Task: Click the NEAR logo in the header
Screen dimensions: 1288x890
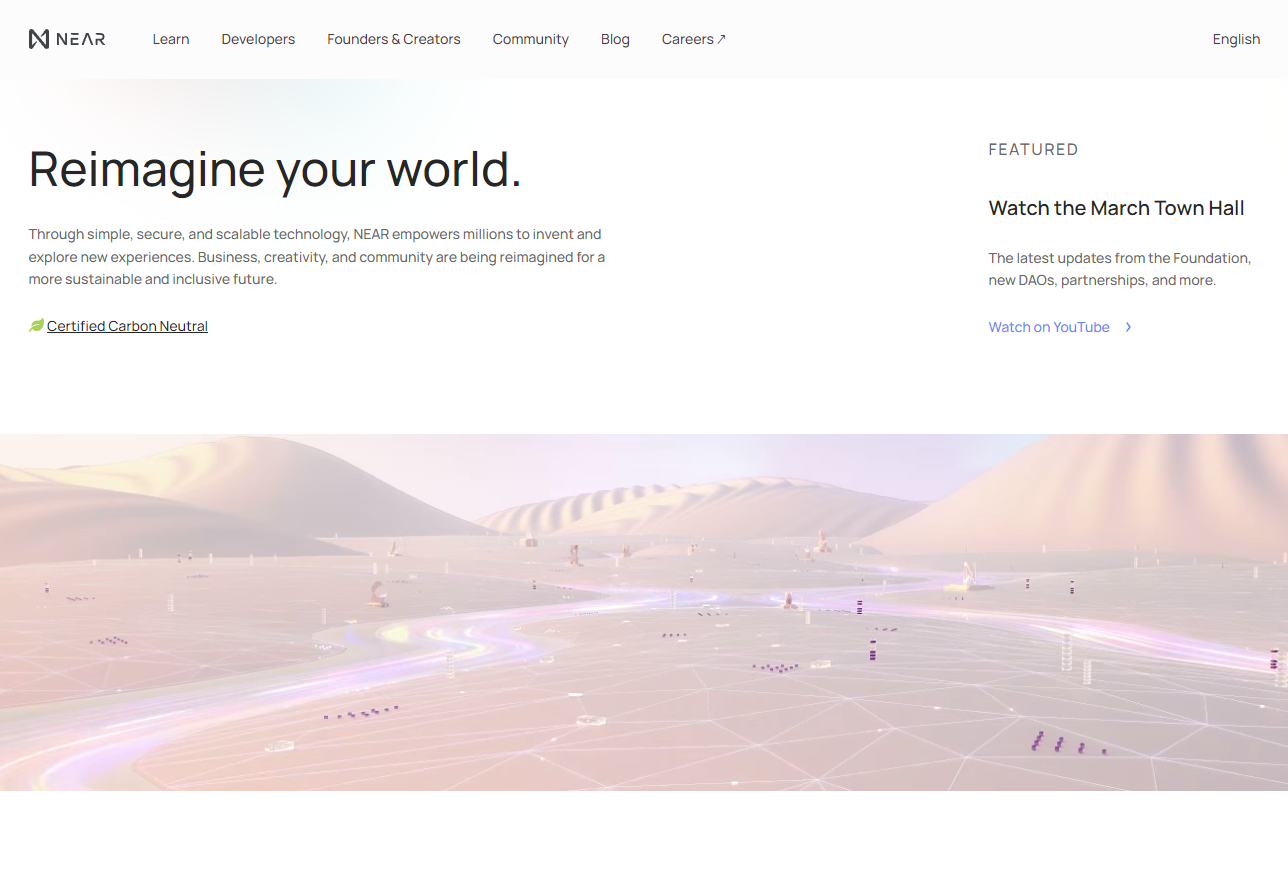Action: point(67,39)
